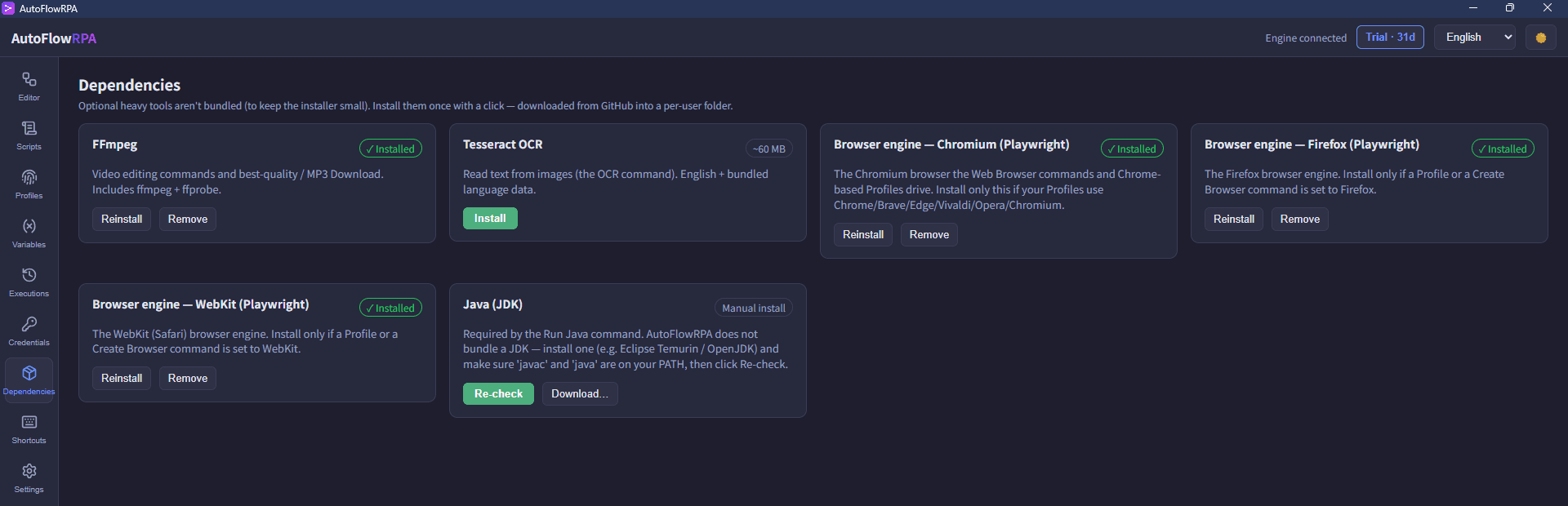
Task: Open the Editor sidebar icon
Action: tap(29, 79)
